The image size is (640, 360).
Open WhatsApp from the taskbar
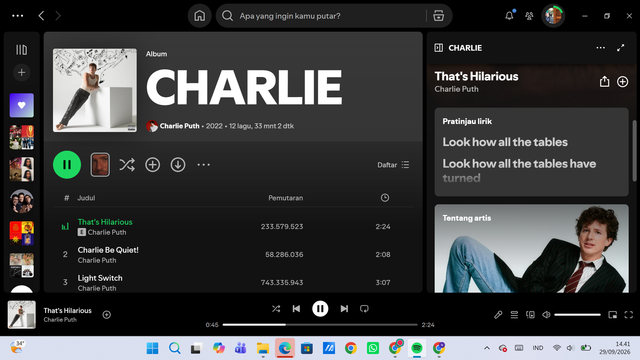pos(373,348)
